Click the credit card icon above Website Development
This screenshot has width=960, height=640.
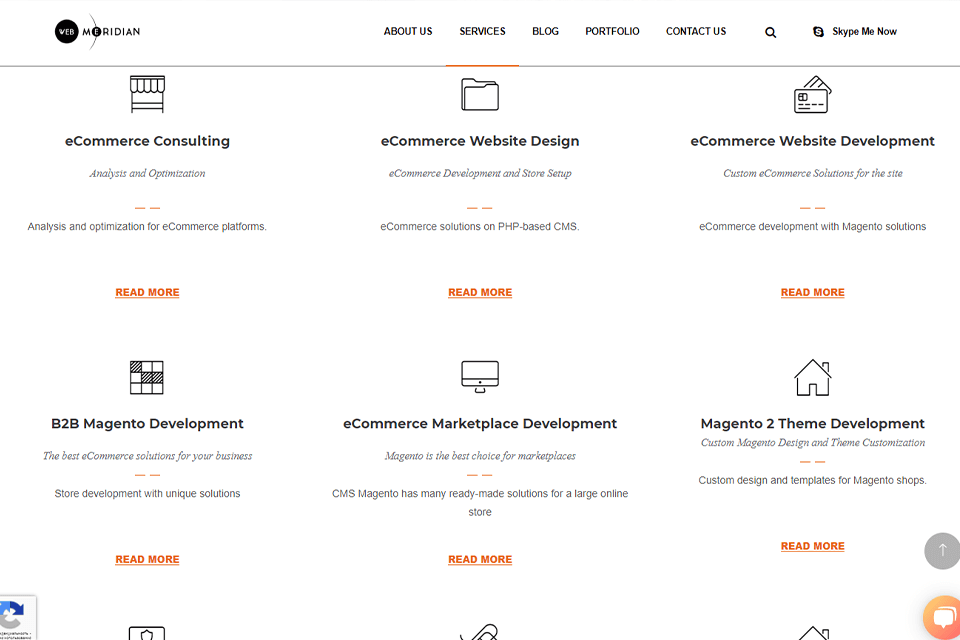812,94
